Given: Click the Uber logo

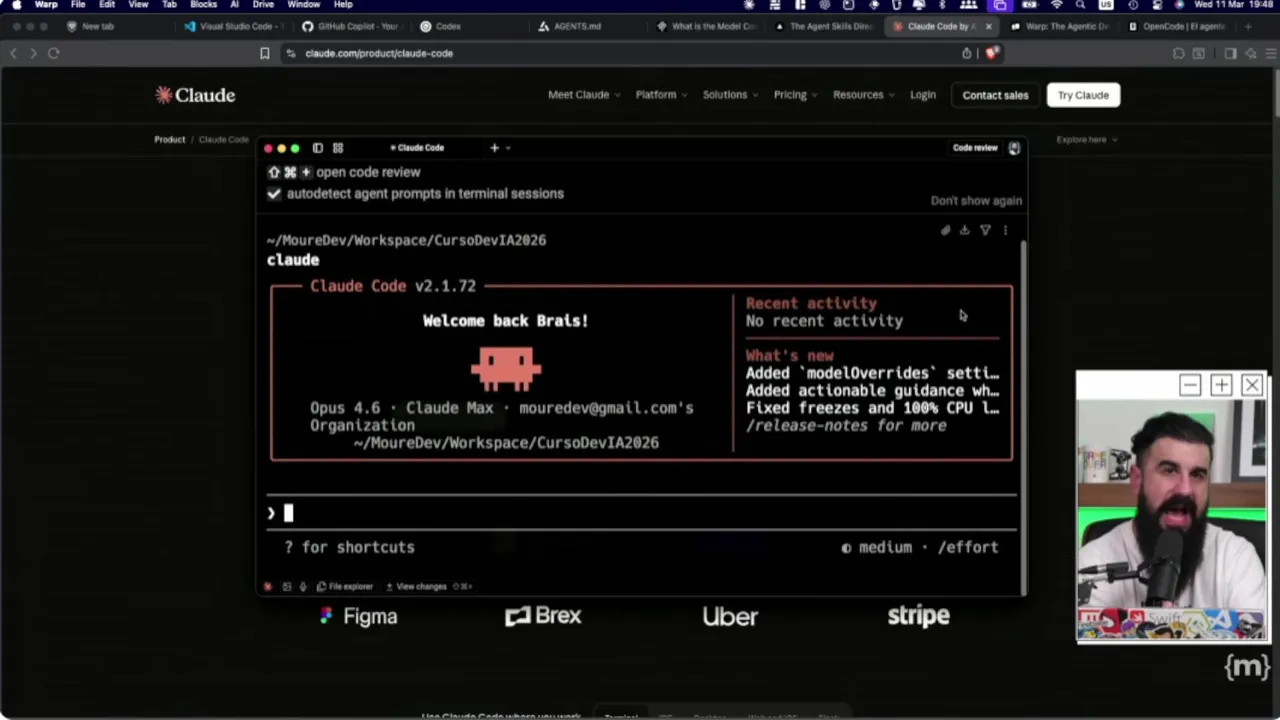Looking at the screenshot, I should pyautogui.click(x=730, y=617).
